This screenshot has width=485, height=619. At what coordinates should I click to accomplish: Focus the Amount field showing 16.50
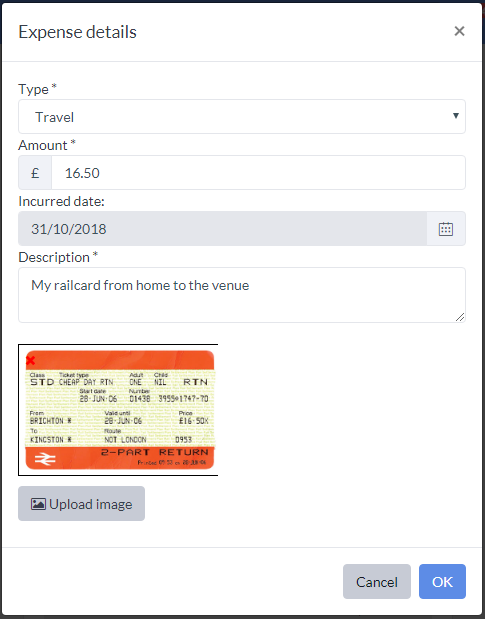(258, 173)
